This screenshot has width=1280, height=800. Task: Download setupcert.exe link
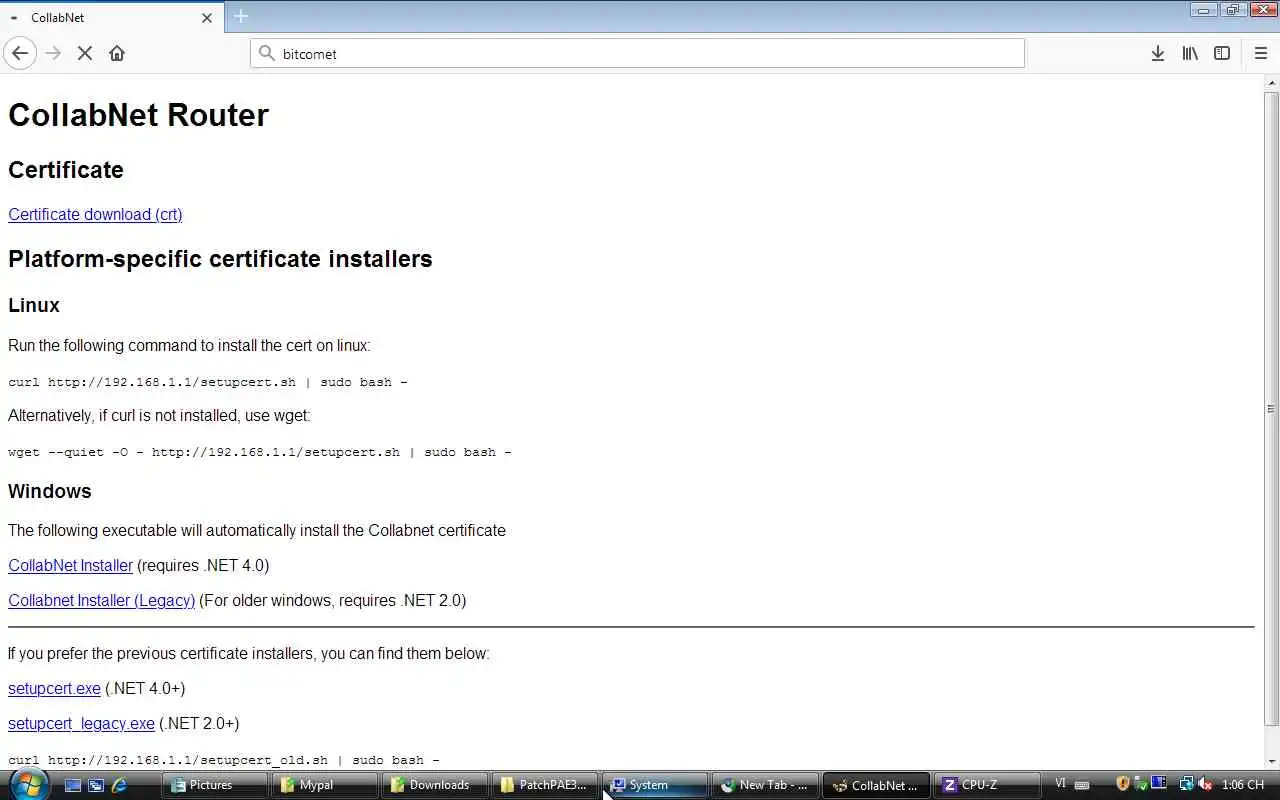click(x=54, y=688)
